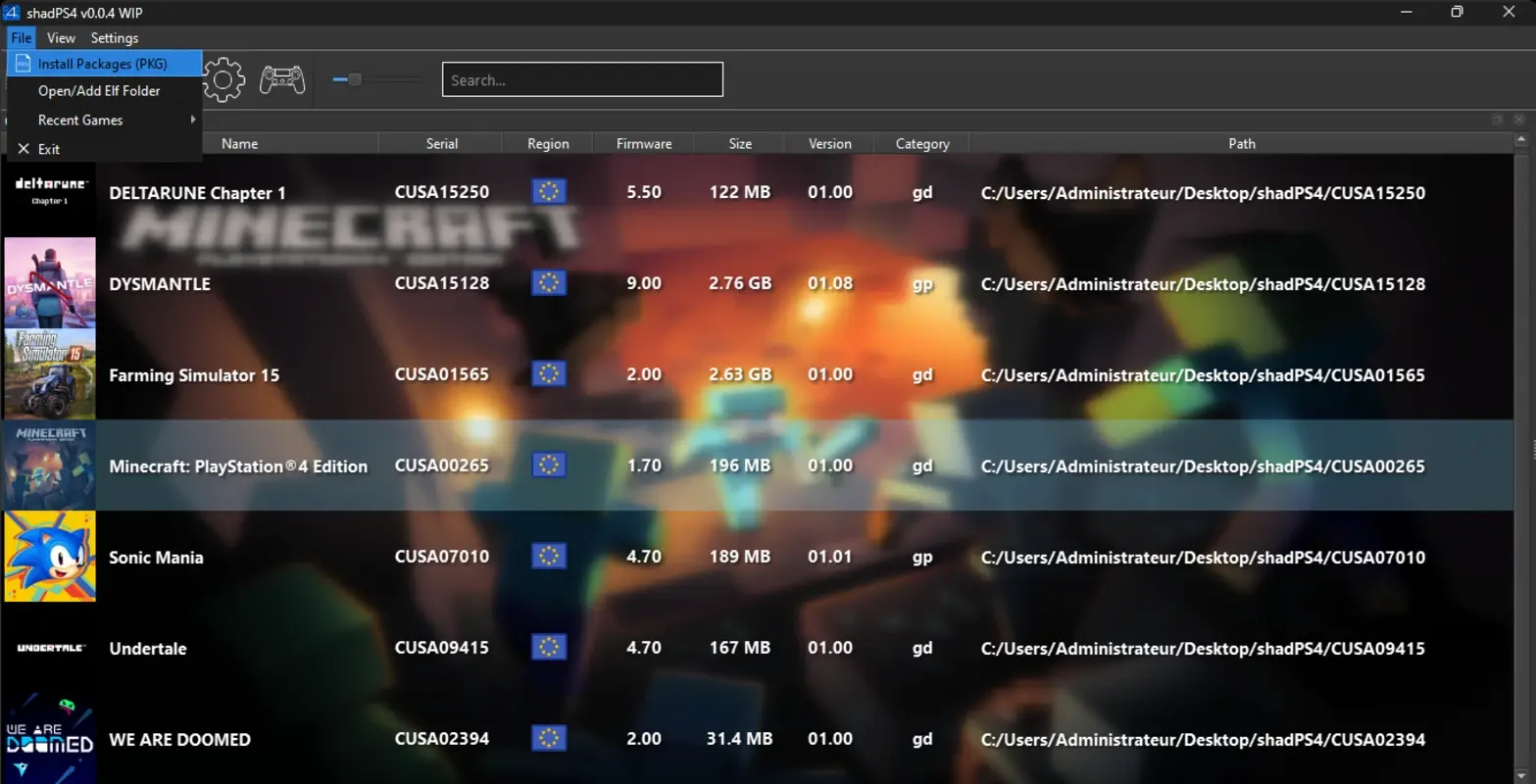Click the Sonic Mania cover thumbnail

point(50,556)
